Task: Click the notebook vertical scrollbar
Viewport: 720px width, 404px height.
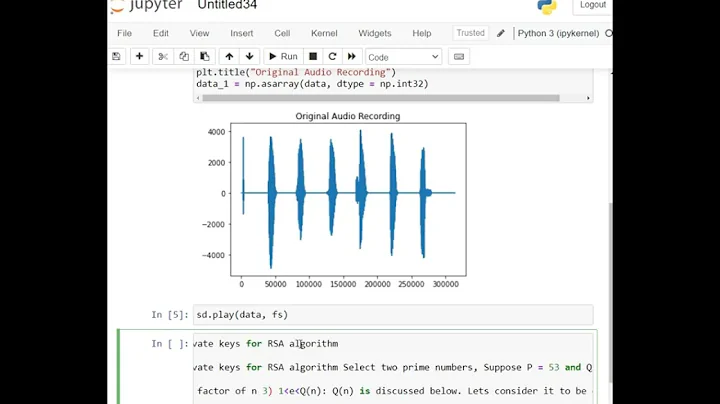Action: (610, 292)
